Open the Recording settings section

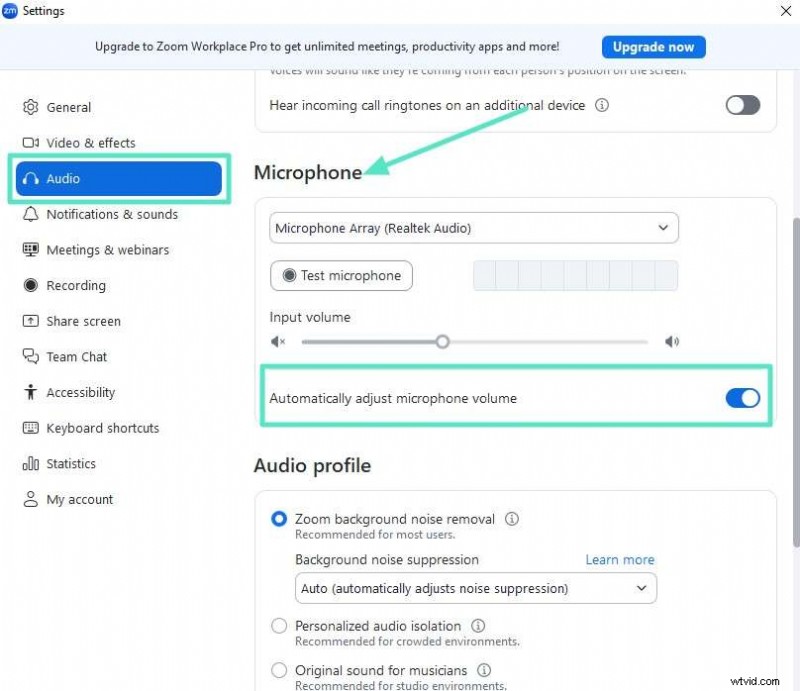tap(75, 285)
